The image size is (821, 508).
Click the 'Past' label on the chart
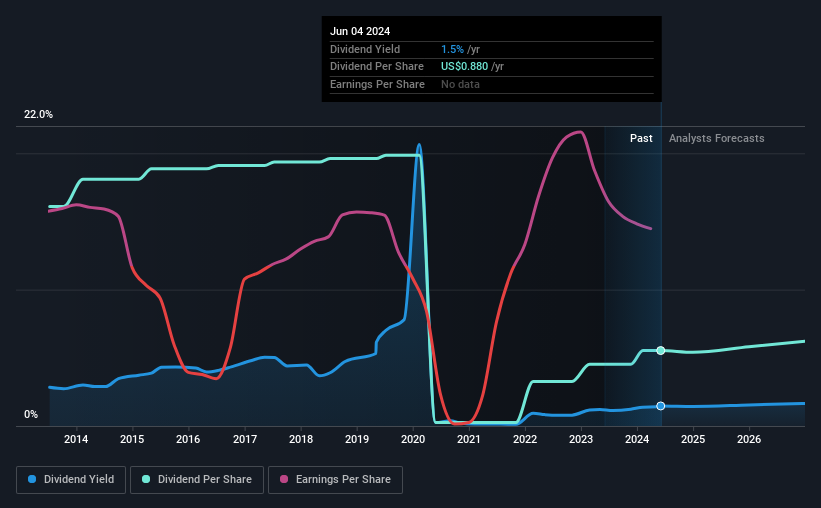(x=641, y=138)
